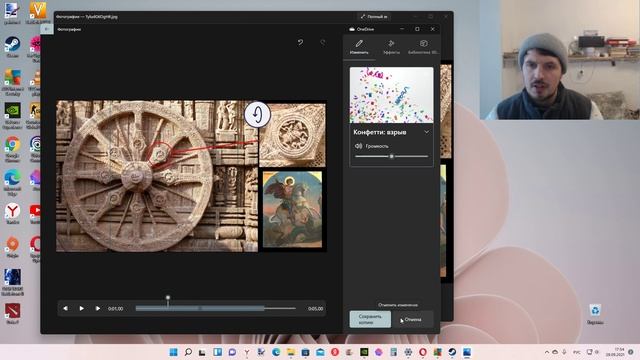Click the red circled hub on the wheel image
640x360 pixels.
click(160, 154)
